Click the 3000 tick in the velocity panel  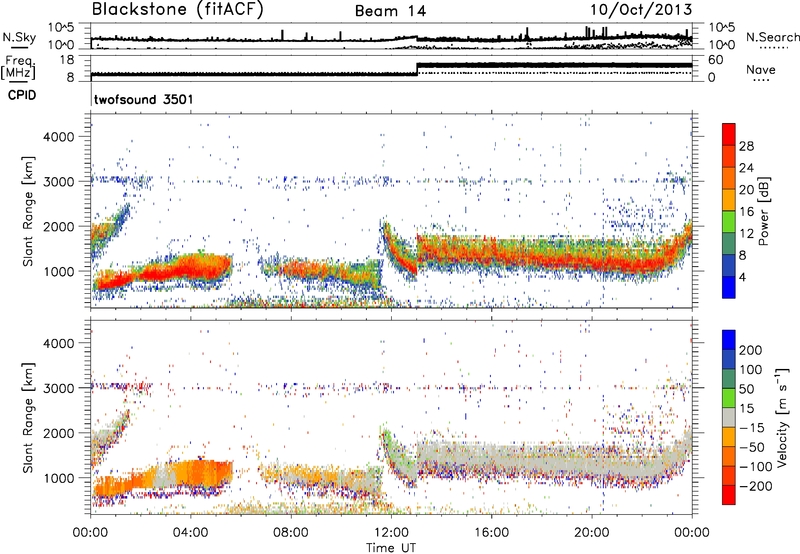(x=58, y=388)
